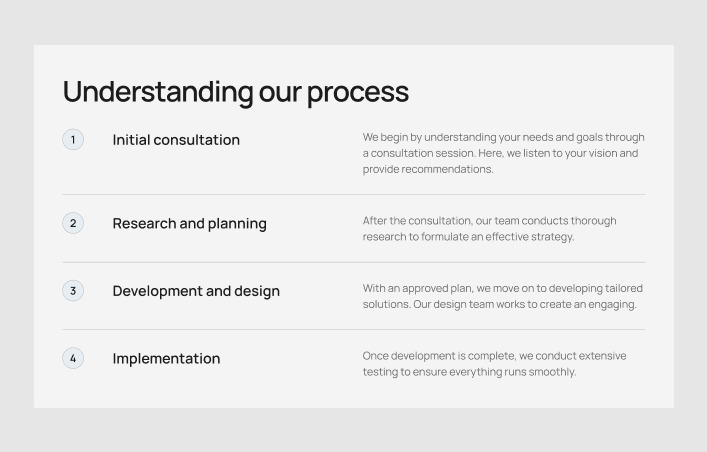Click the line "Once development is complete, we conduct extensive"
The image size is (707, 452).
494,356
